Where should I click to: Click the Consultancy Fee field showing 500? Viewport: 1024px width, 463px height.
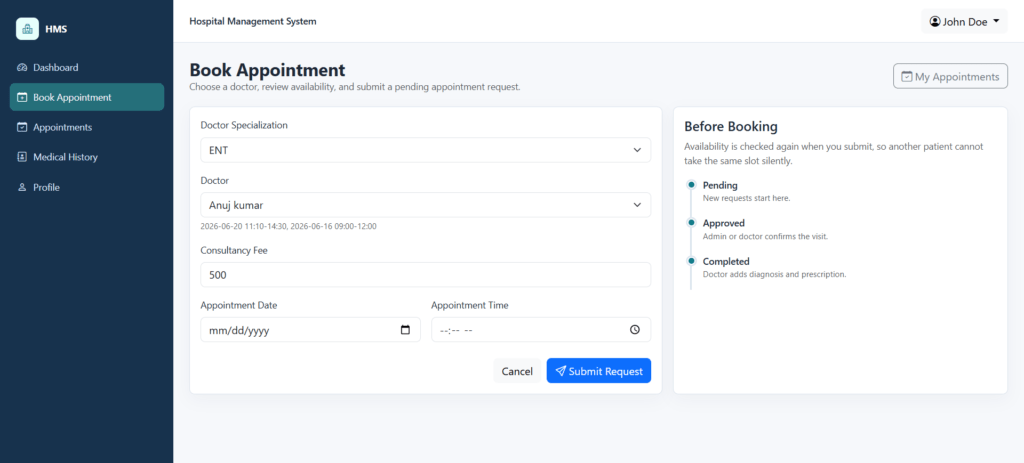pos(426,275)
